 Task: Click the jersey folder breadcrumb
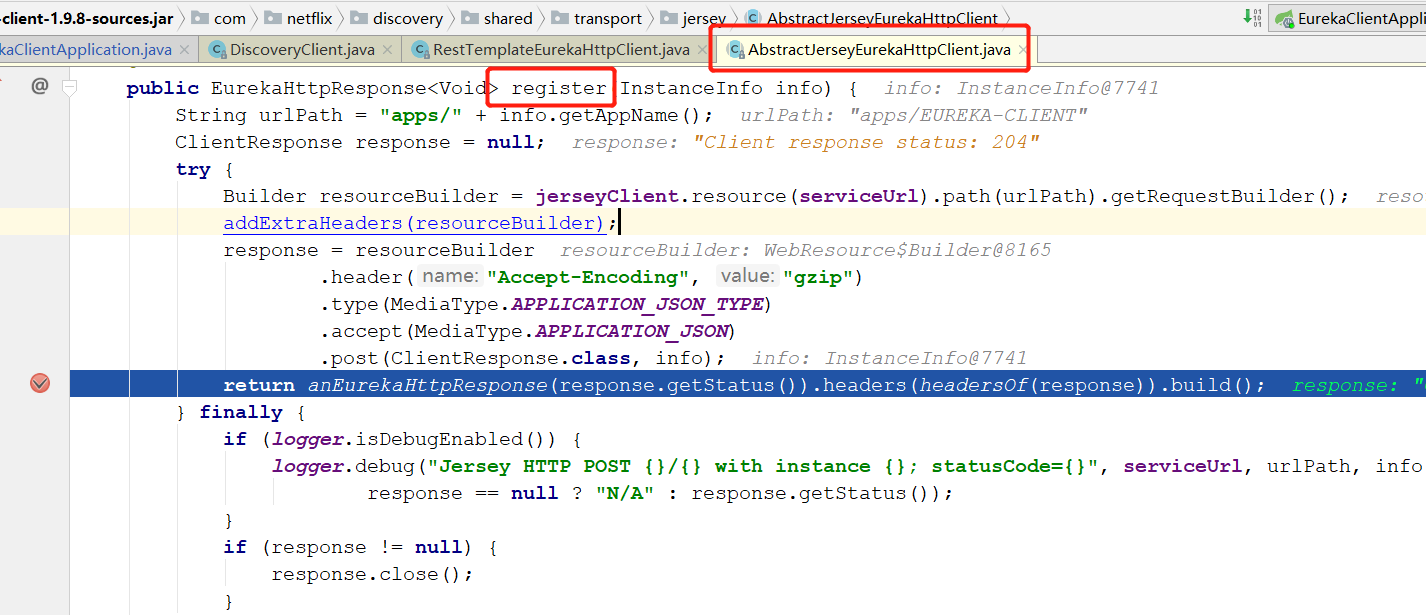pos(693,18)
